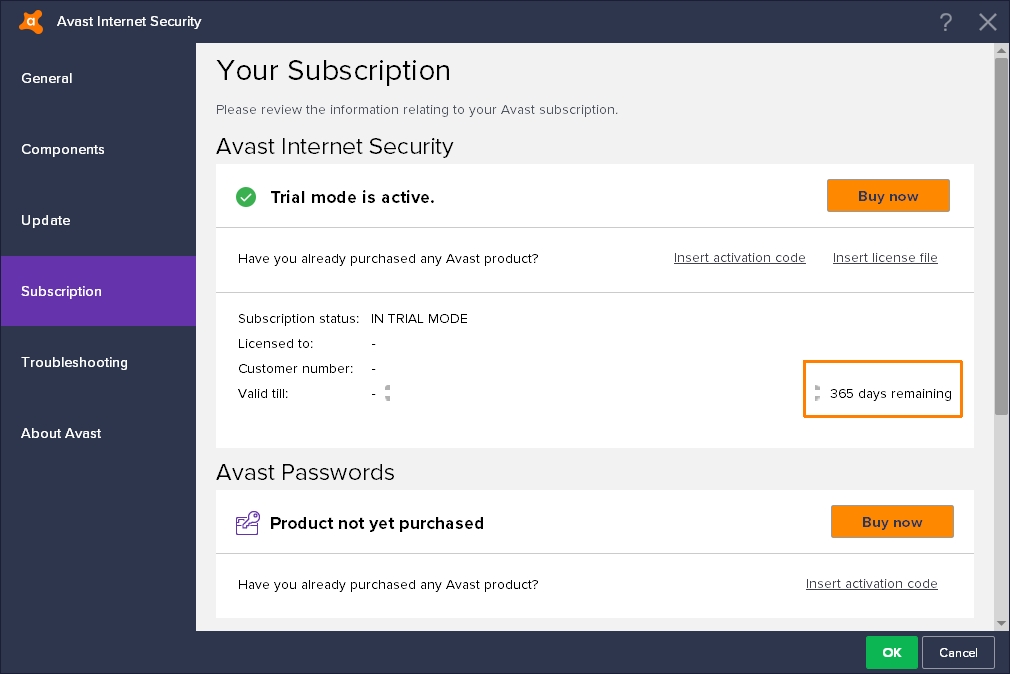This screenshot has width=1010, height=674.
Task: Click the 365 days remaining box
Action: (883, 389)
